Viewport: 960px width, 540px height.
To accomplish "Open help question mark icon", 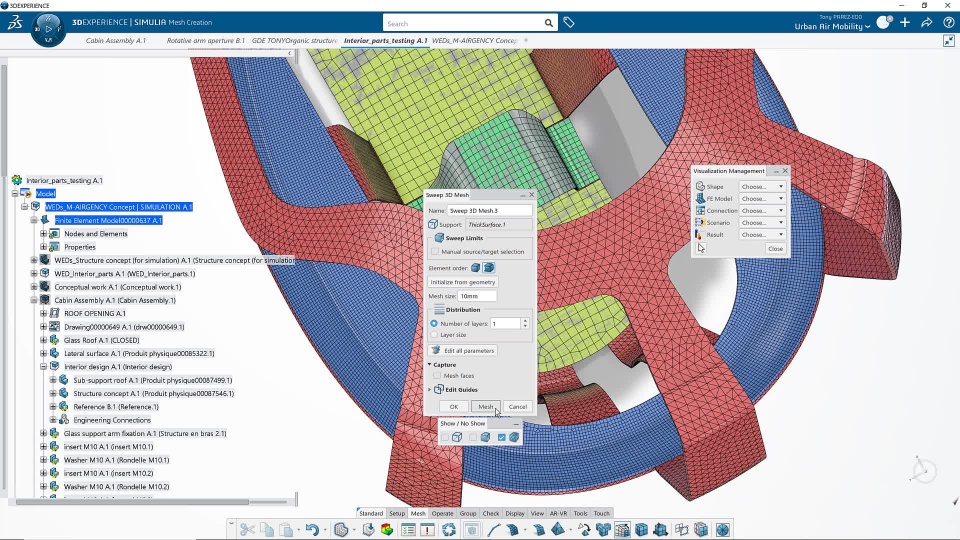I will (948, 23).
